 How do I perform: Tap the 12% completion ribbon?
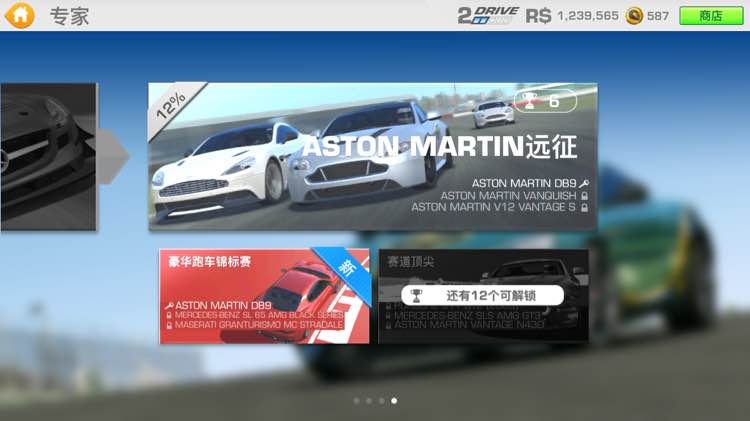click(171, 106)
